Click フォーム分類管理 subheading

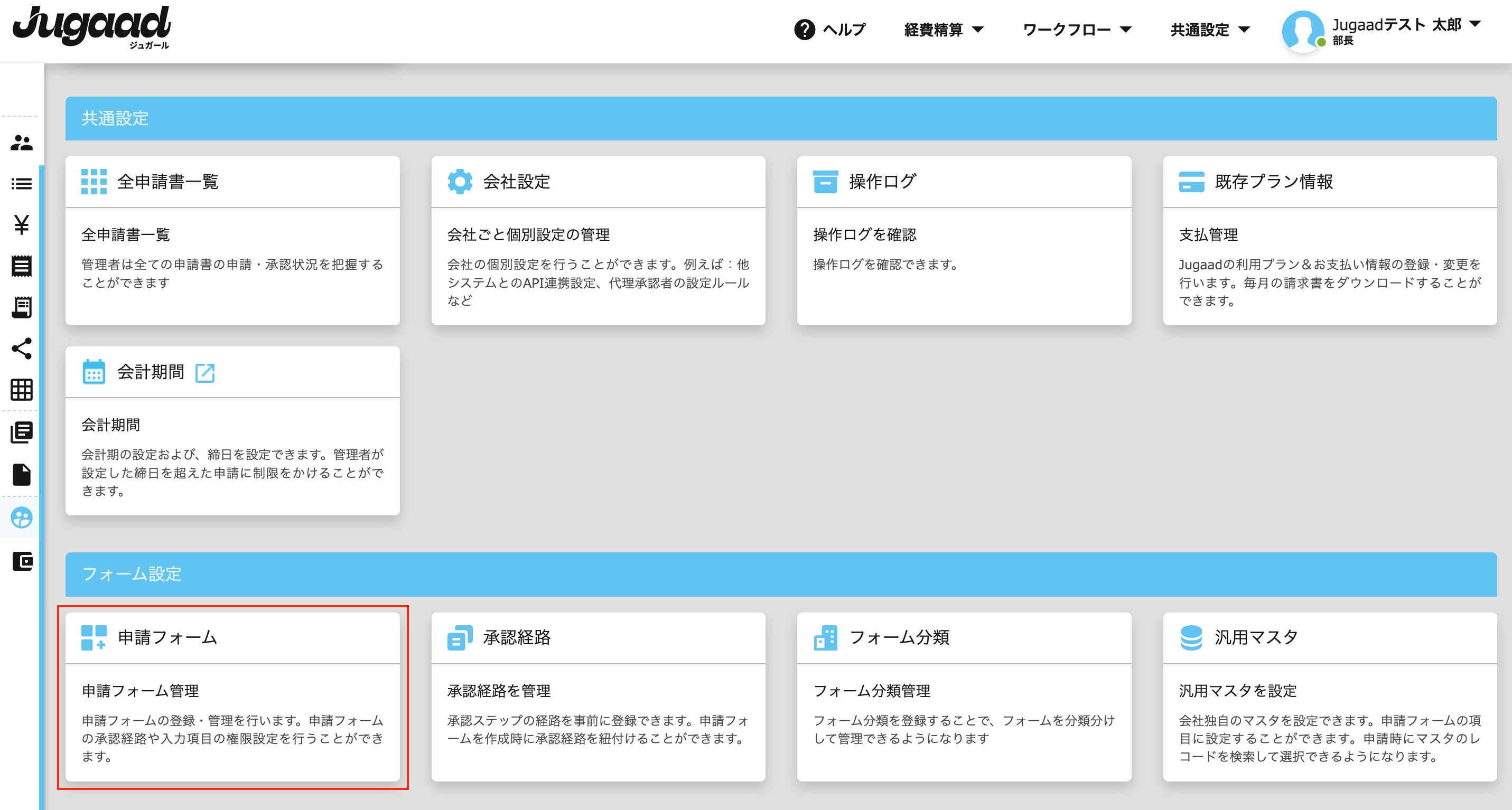[872, 690]
